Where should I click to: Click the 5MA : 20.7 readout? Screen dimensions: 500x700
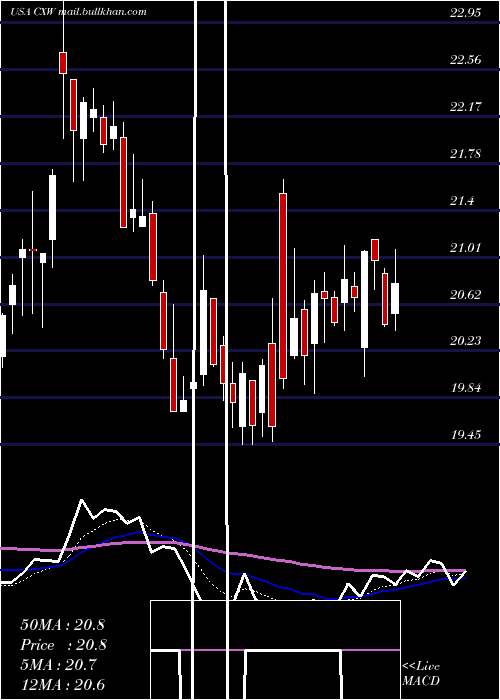(x=58, y=665)
